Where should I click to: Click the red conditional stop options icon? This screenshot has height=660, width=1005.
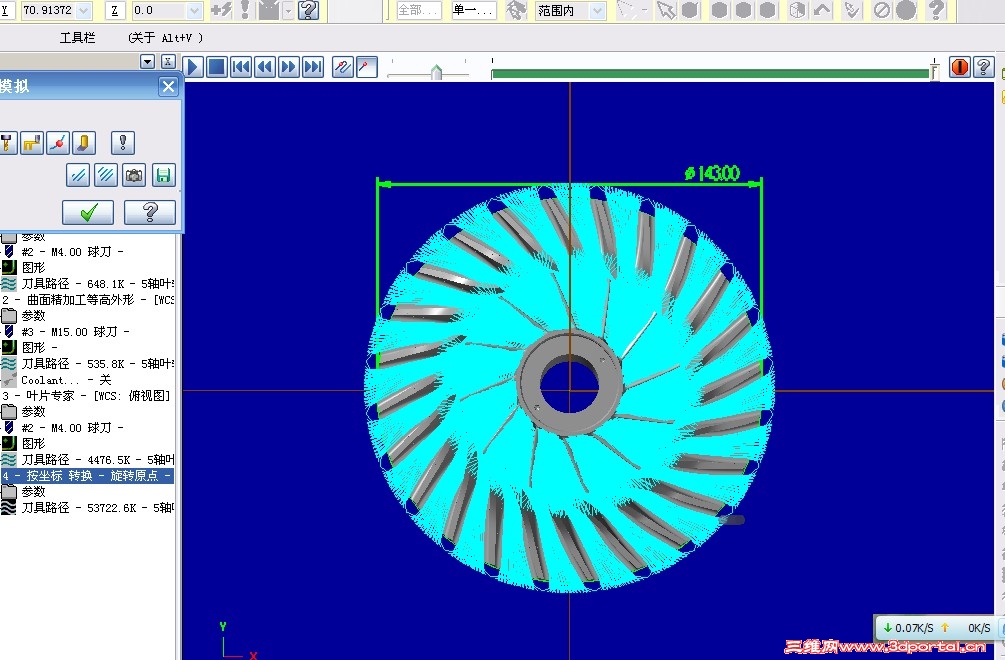pos(959,67)
